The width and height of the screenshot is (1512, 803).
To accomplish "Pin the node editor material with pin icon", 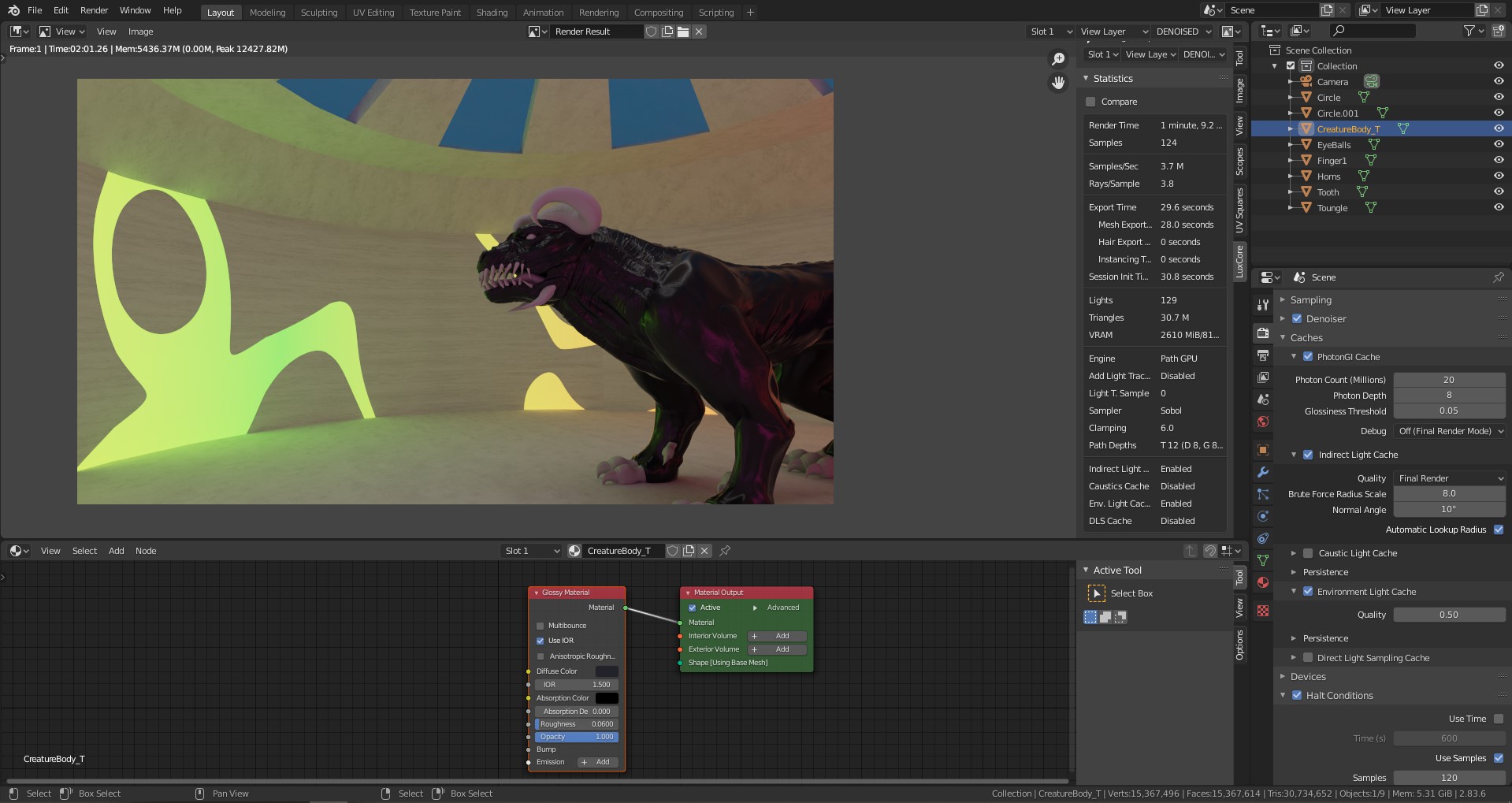I will 725,551.
